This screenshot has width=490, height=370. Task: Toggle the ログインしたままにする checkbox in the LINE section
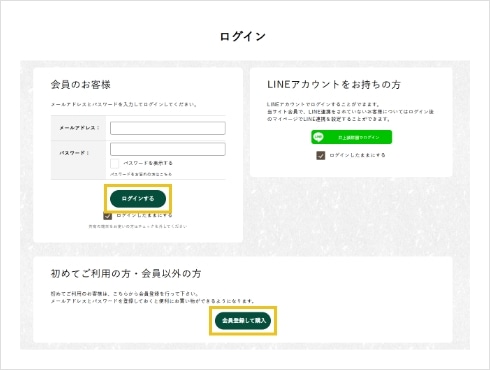click(x=320, y=155)
